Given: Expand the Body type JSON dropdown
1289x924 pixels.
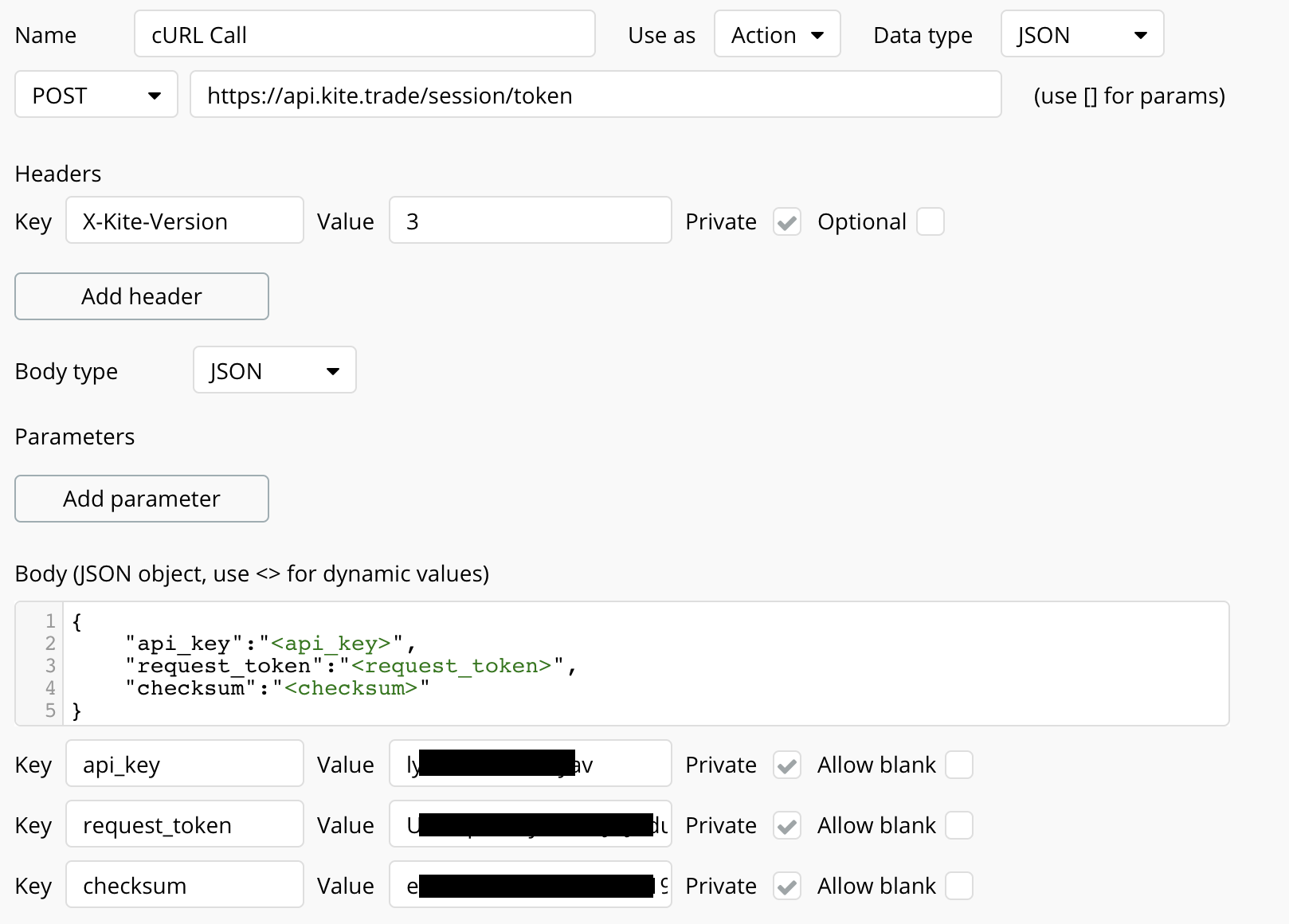Looking at the screenshot, I should click(x=274, y=370).
